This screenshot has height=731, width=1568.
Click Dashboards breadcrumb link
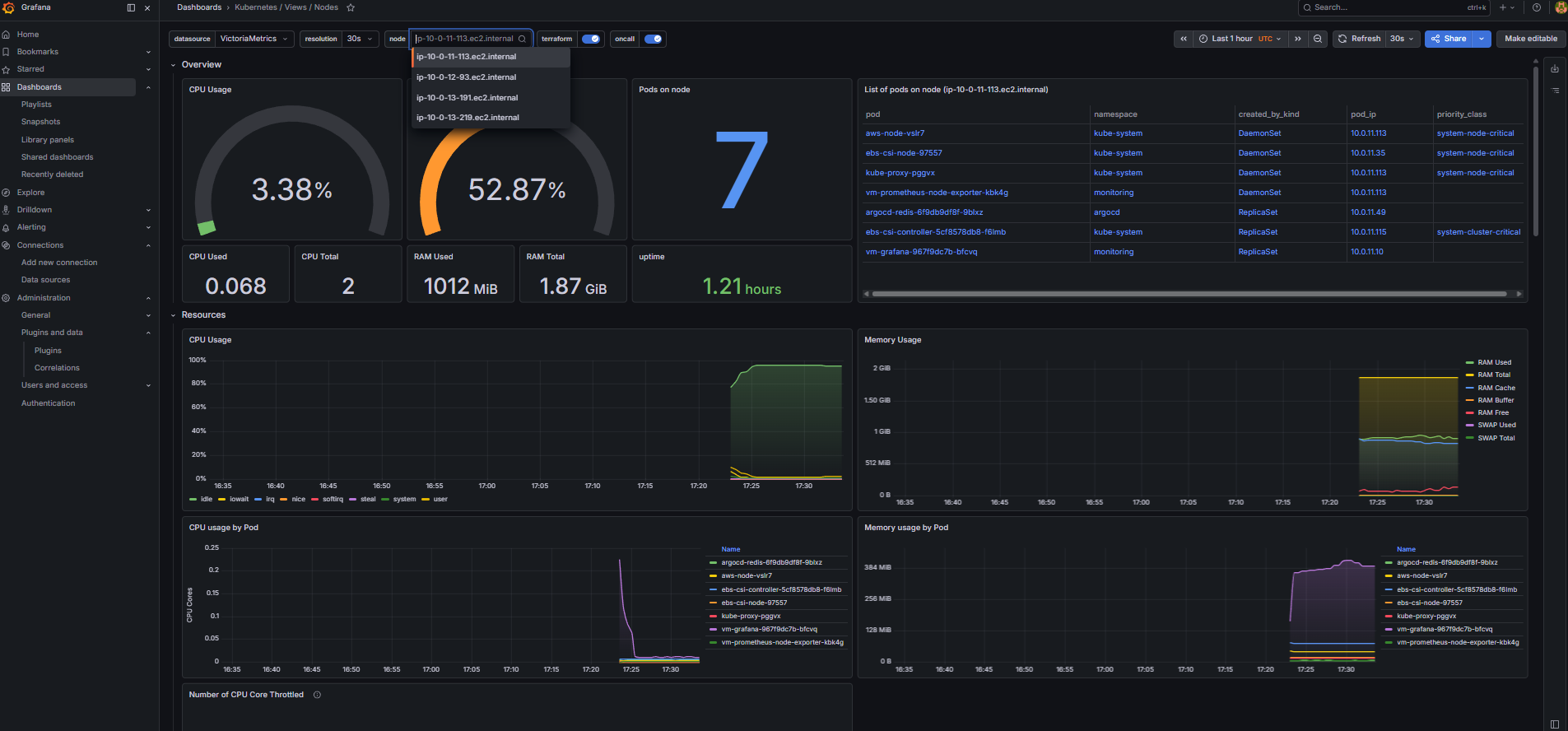199,7
